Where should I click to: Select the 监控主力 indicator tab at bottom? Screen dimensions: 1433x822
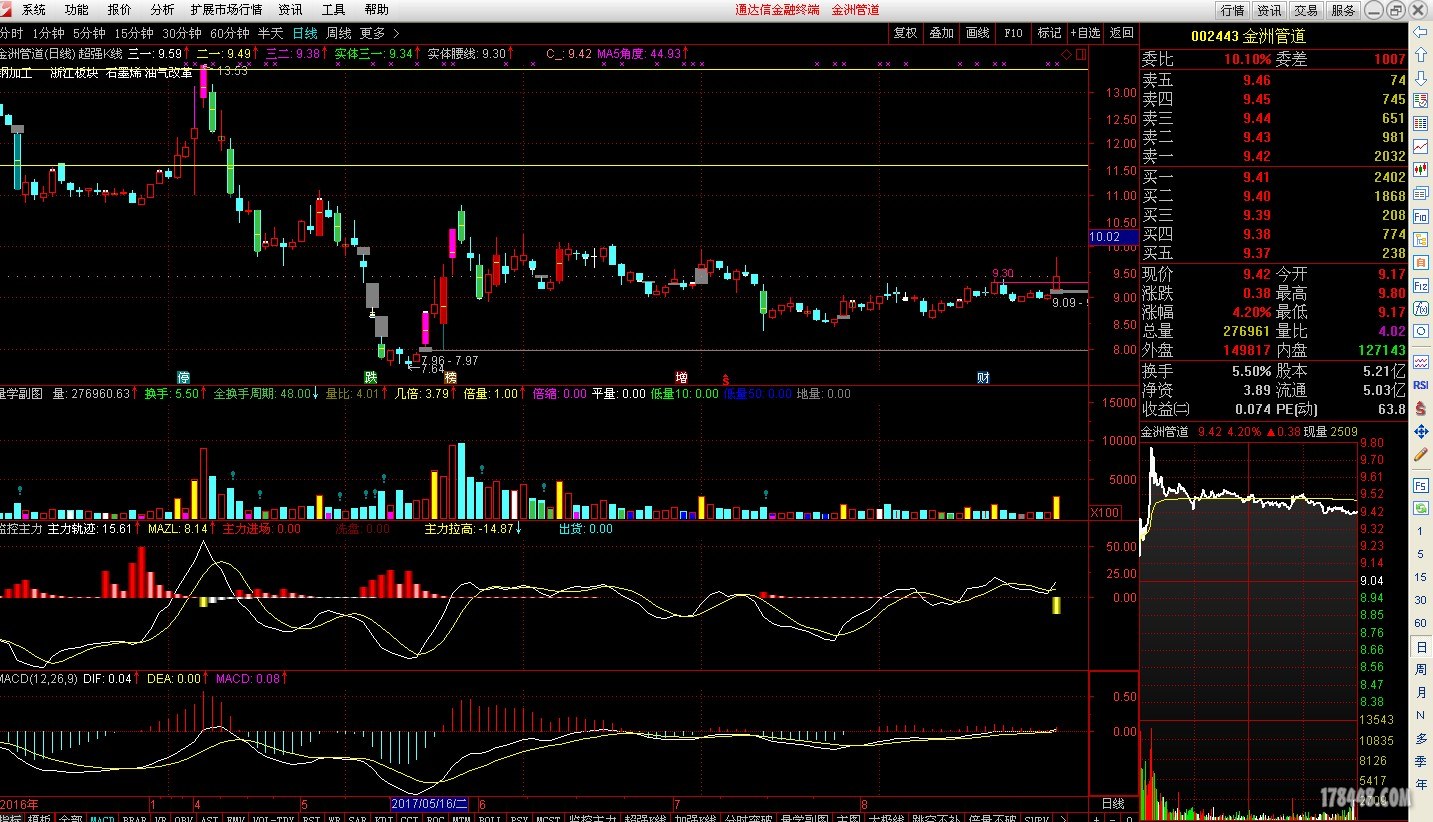point(592,818)
